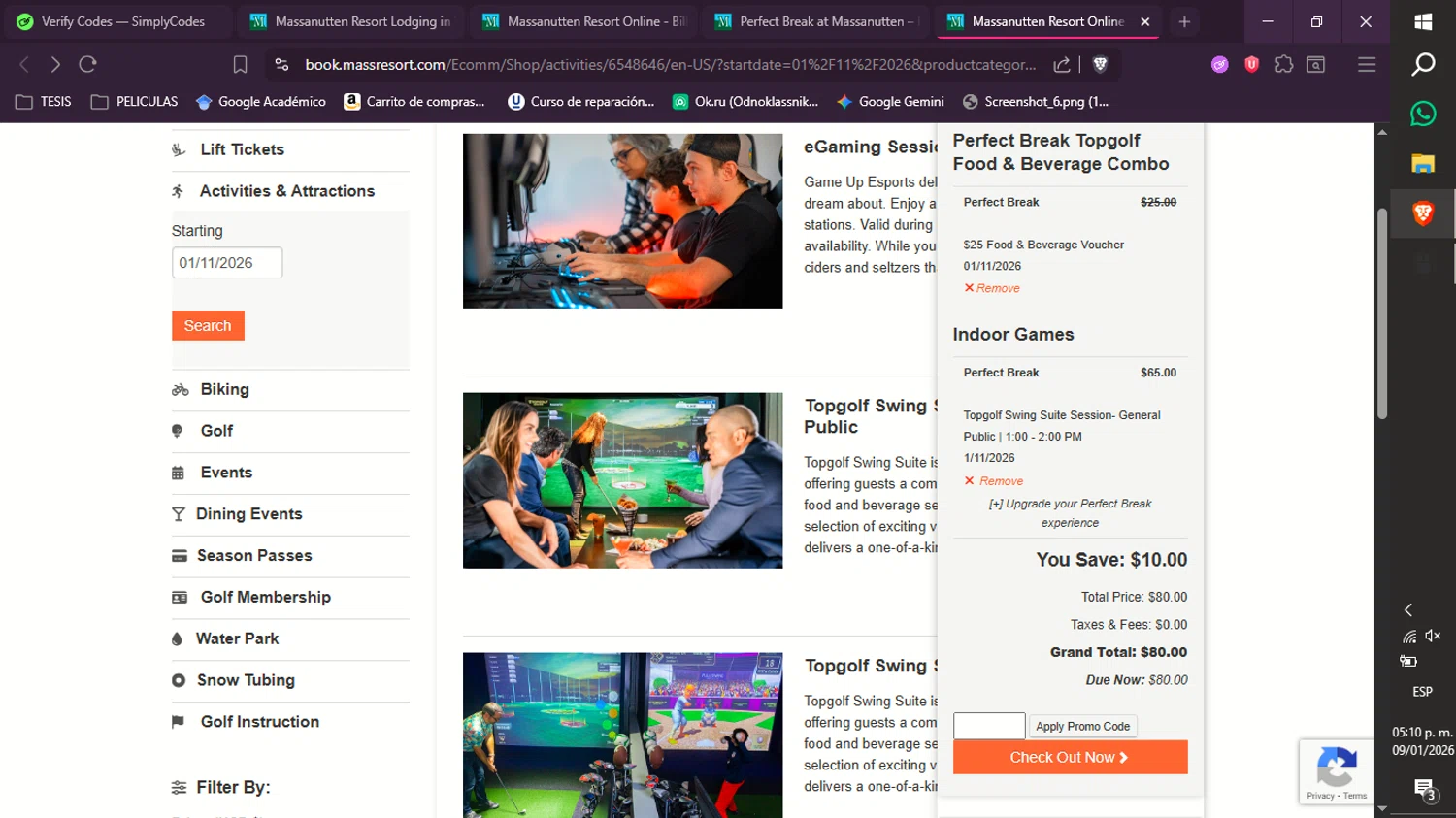Open Google Académico bookmark
Viewport: 1456px width, 818px height.
pyautogui.click(x=261, y=101)
